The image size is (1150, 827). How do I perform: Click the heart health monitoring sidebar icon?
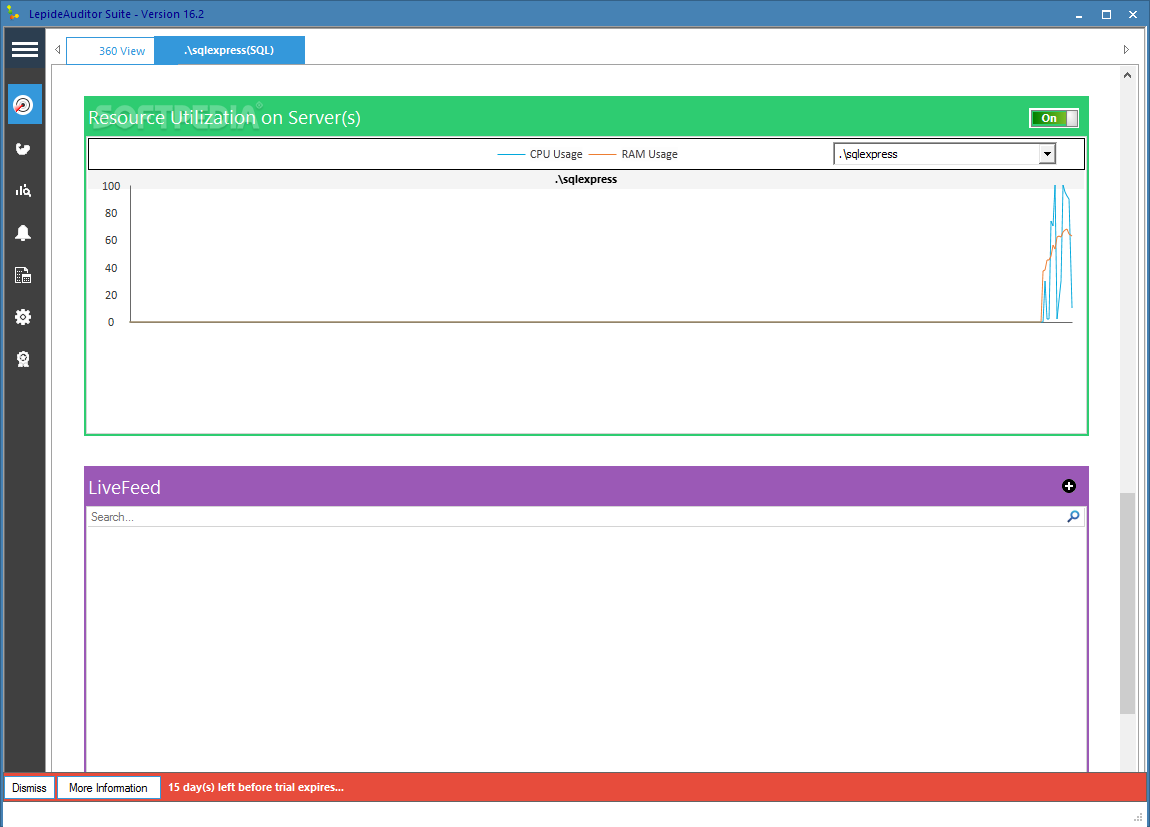tap(23, 149)
